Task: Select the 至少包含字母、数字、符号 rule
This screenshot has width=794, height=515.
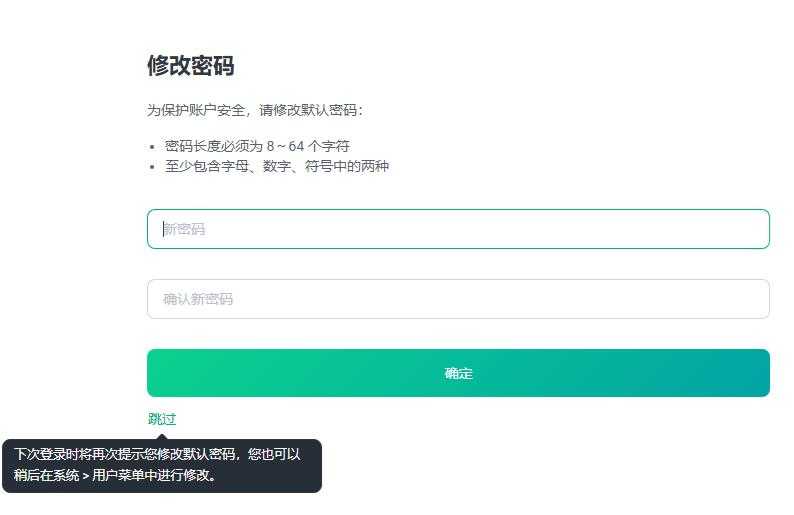Action: coord(276,166)
